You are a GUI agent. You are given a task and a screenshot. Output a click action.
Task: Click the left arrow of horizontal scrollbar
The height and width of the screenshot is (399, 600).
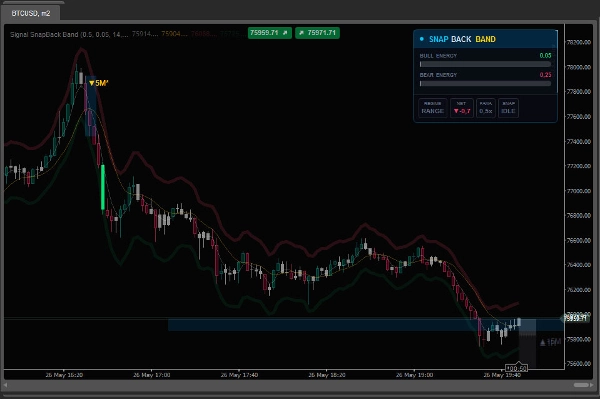[x=5, y=385]
